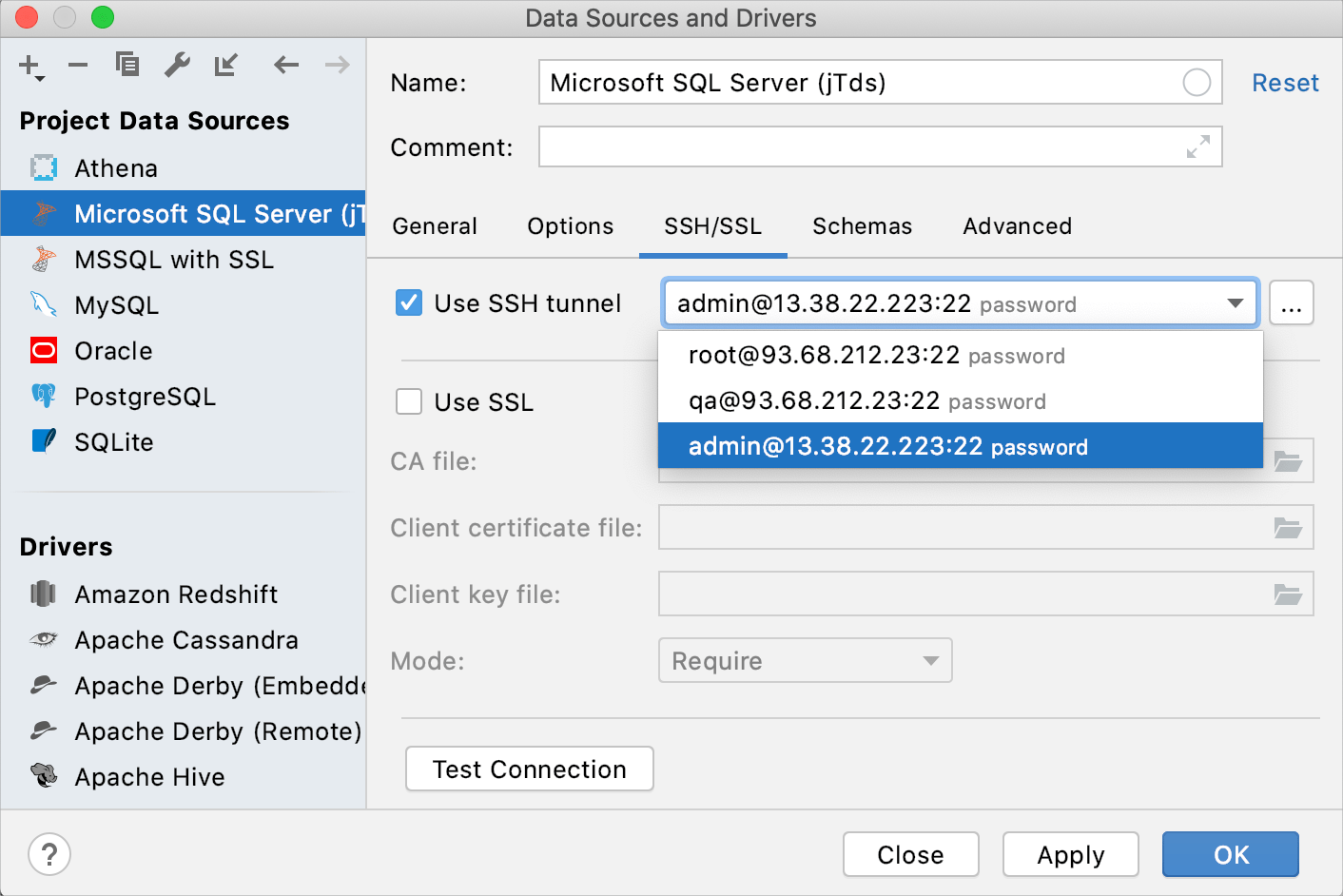Viewport: 1343px width, 896px height.
Task: Click the Amazon Redshift driver icon
Action: coord(44,594)
